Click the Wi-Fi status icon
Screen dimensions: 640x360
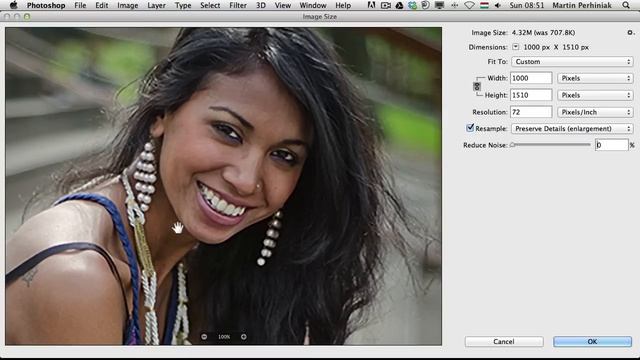coord(469,5)
